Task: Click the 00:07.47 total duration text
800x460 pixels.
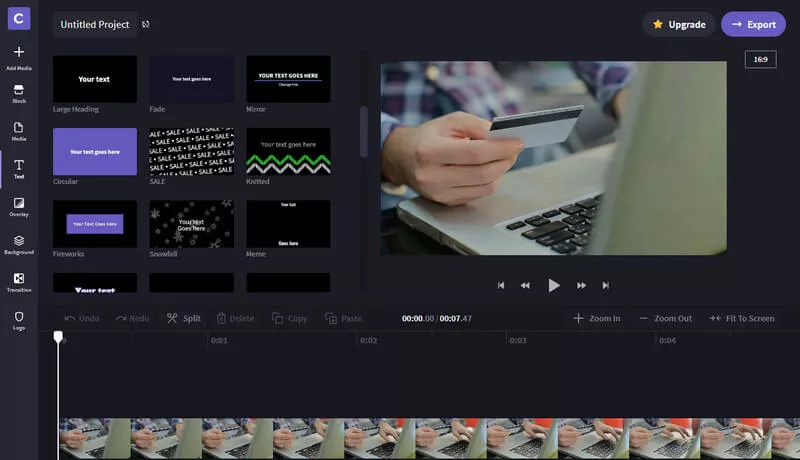Action: 456,318
